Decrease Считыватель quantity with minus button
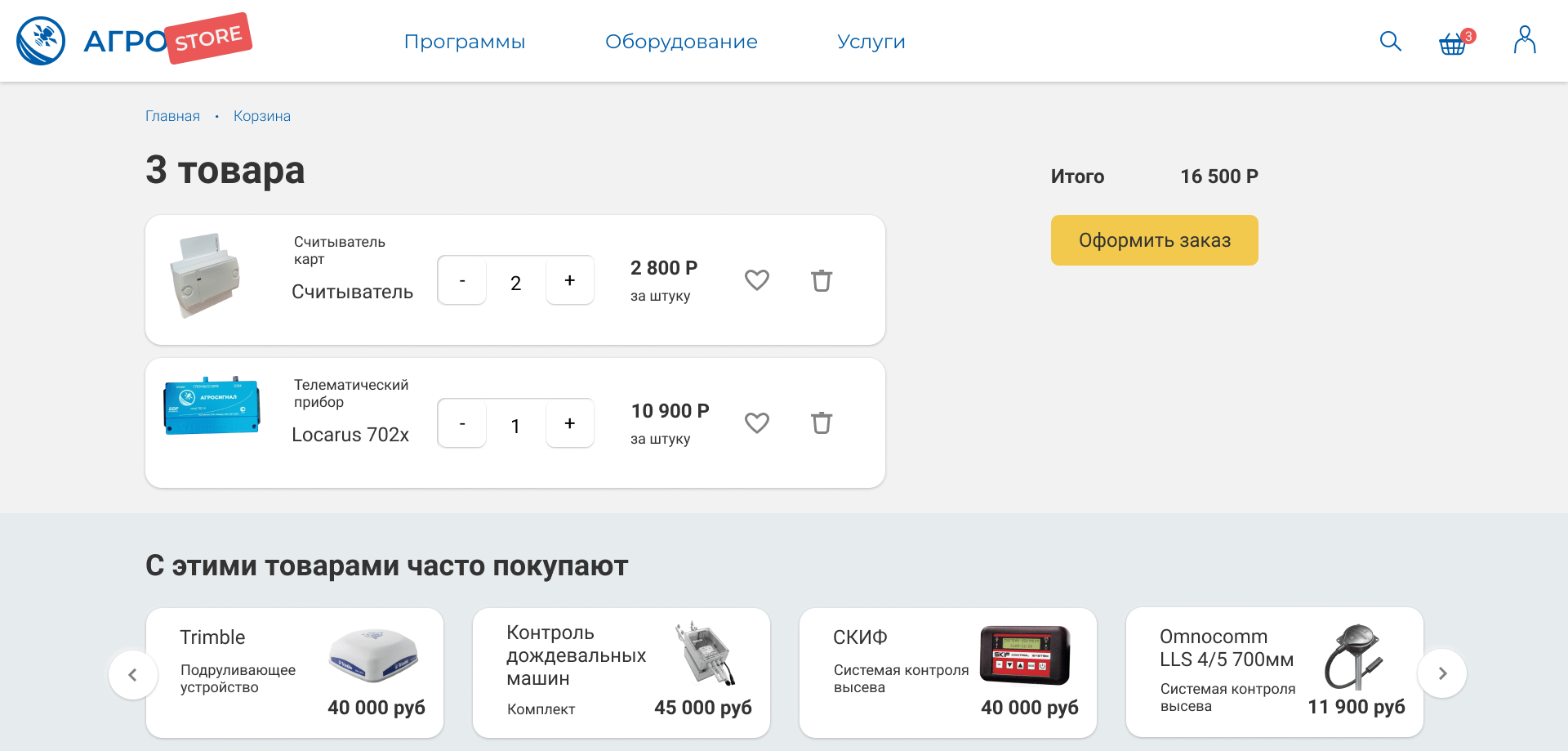This screenshot has width=1568, height=751. click(462, 280)
